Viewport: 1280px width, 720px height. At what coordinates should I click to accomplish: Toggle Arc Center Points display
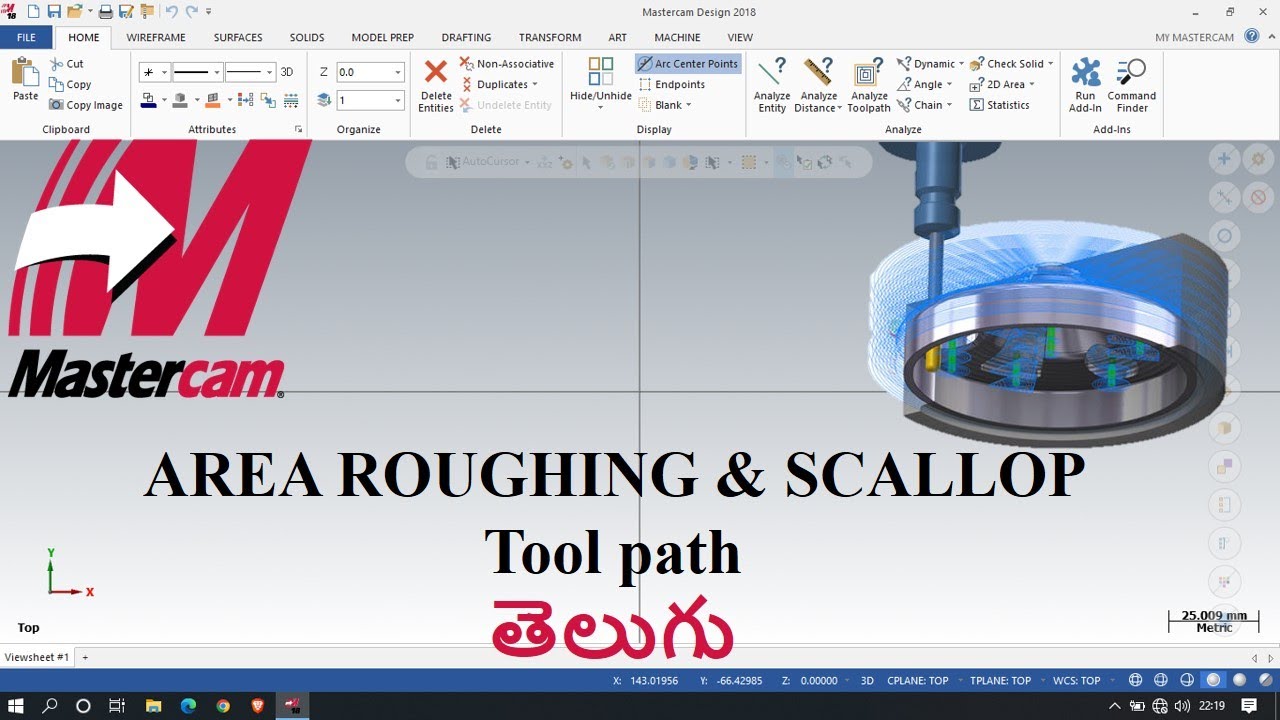(x=688, y=64)
